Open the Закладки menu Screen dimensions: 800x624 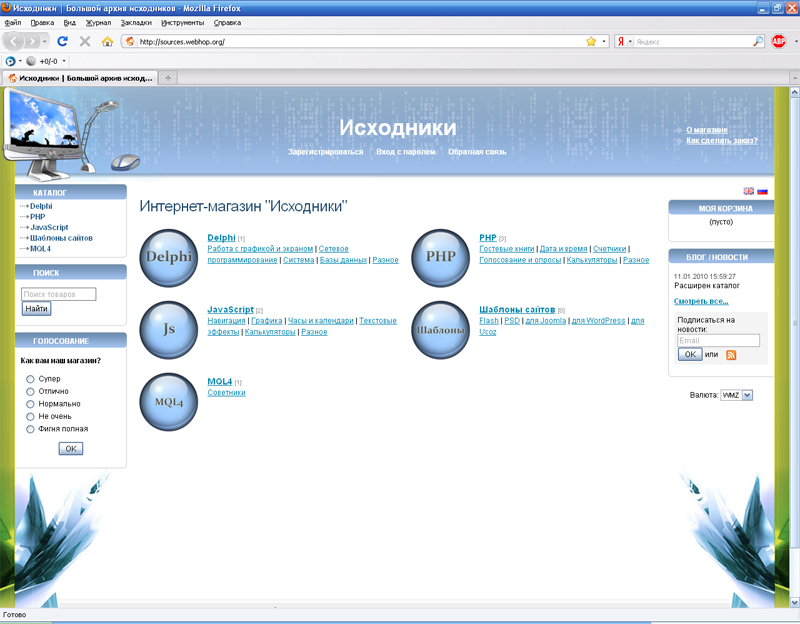(136, 21)
